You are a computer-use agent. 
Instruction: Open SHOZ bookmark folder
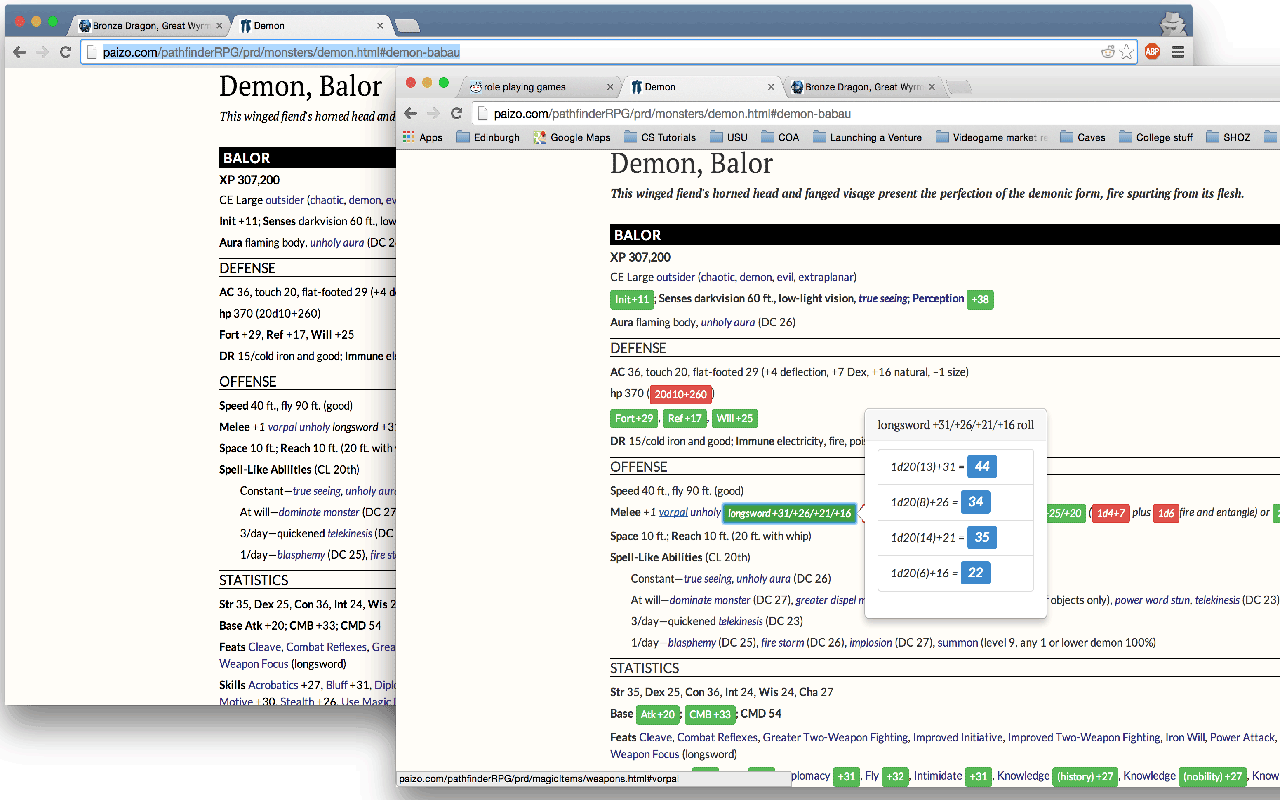(1228, 137)
